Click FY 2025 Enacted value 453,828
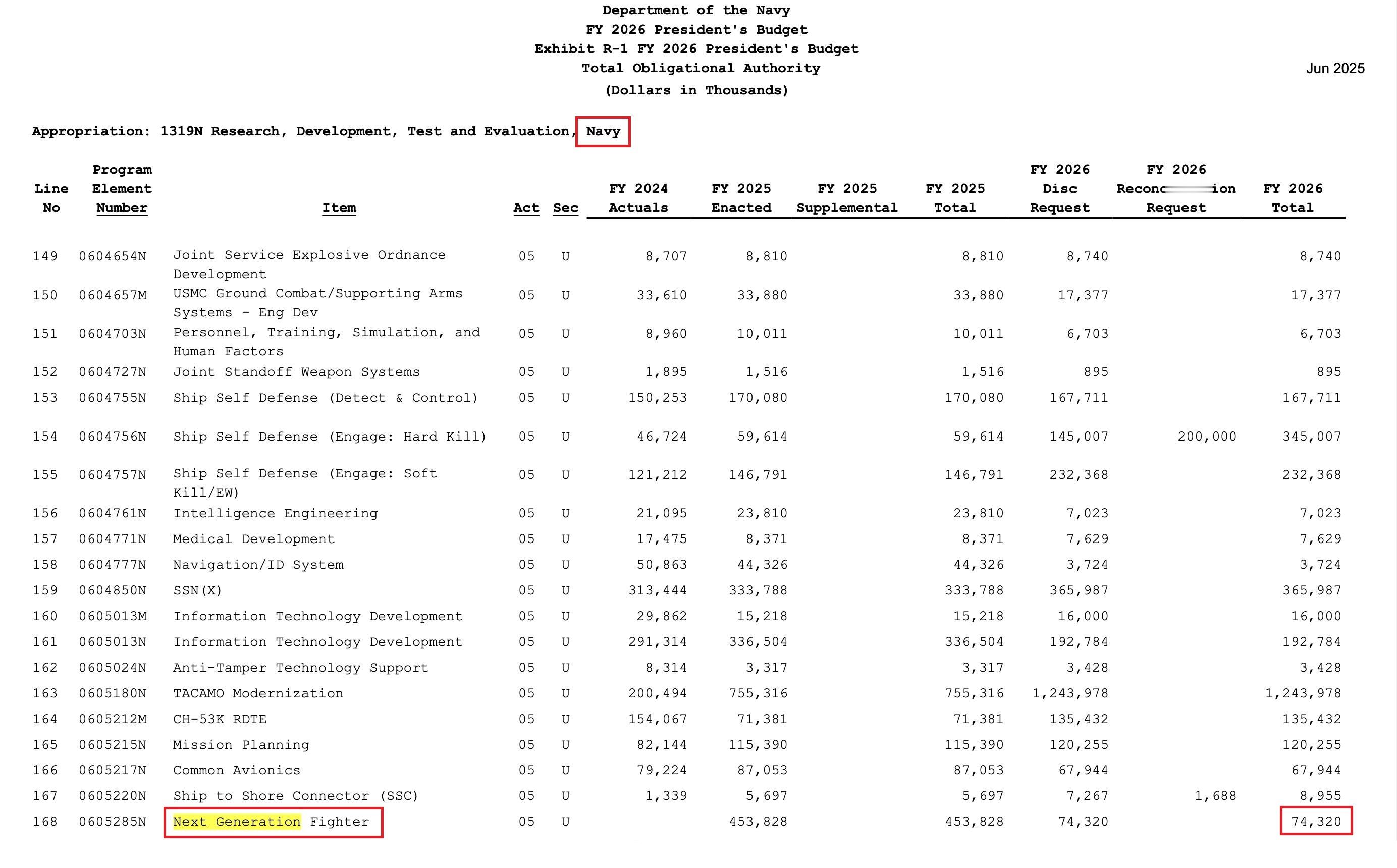Viewport: 1397px width, 868px height. [758, 822]
